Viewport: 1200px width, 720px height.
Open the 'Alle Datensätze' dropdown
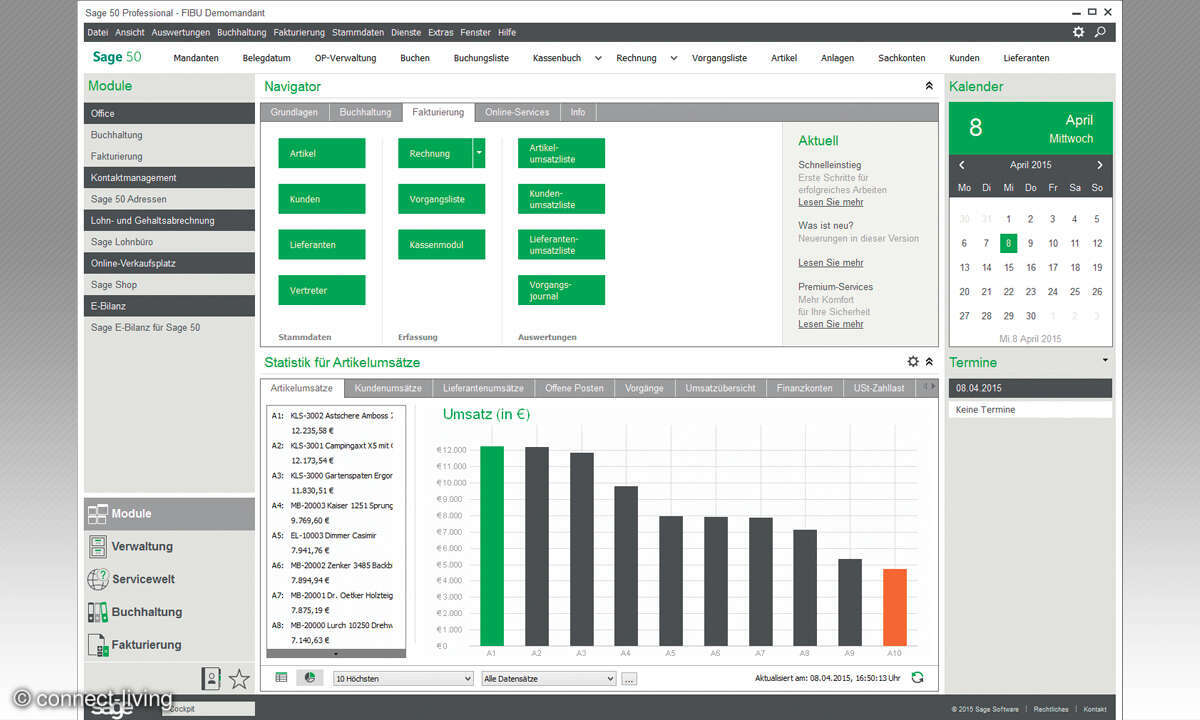click(548, 679)
